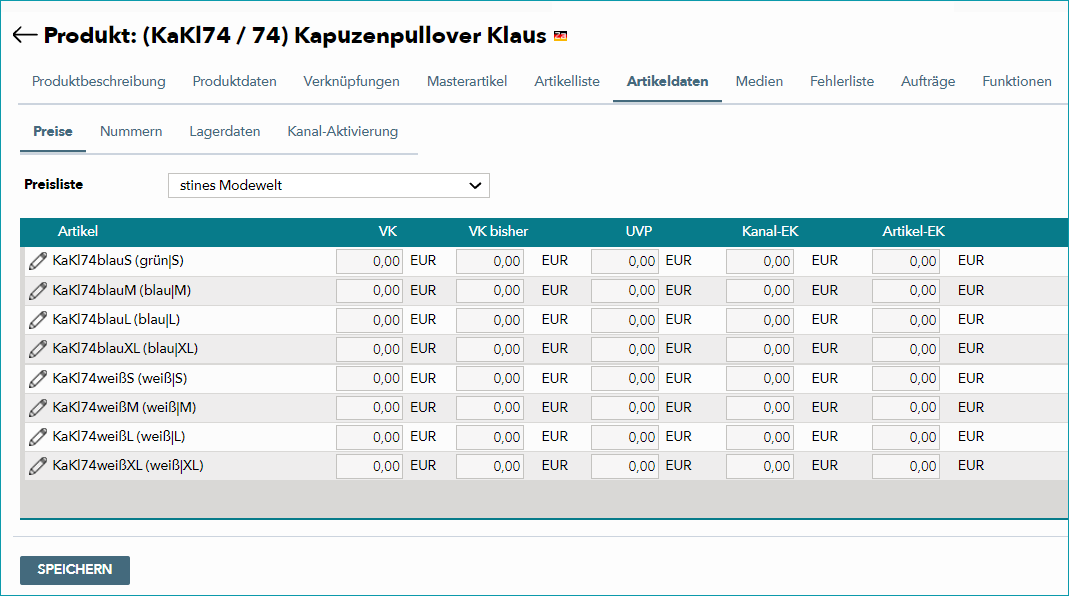This screenshot has height=596, width=1069.
Task: Switch to the Nummern sub-tab
Action: coord(131,131)
